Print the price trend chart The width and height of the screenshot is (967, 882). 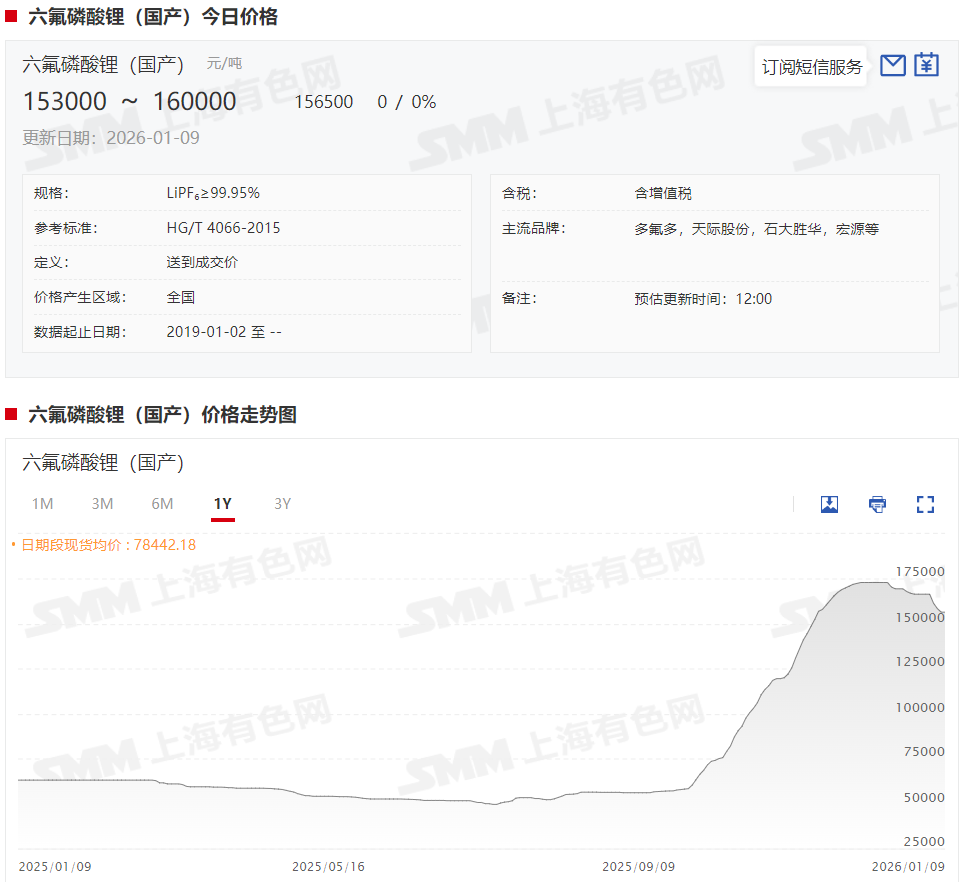click(x=877, y=504)
